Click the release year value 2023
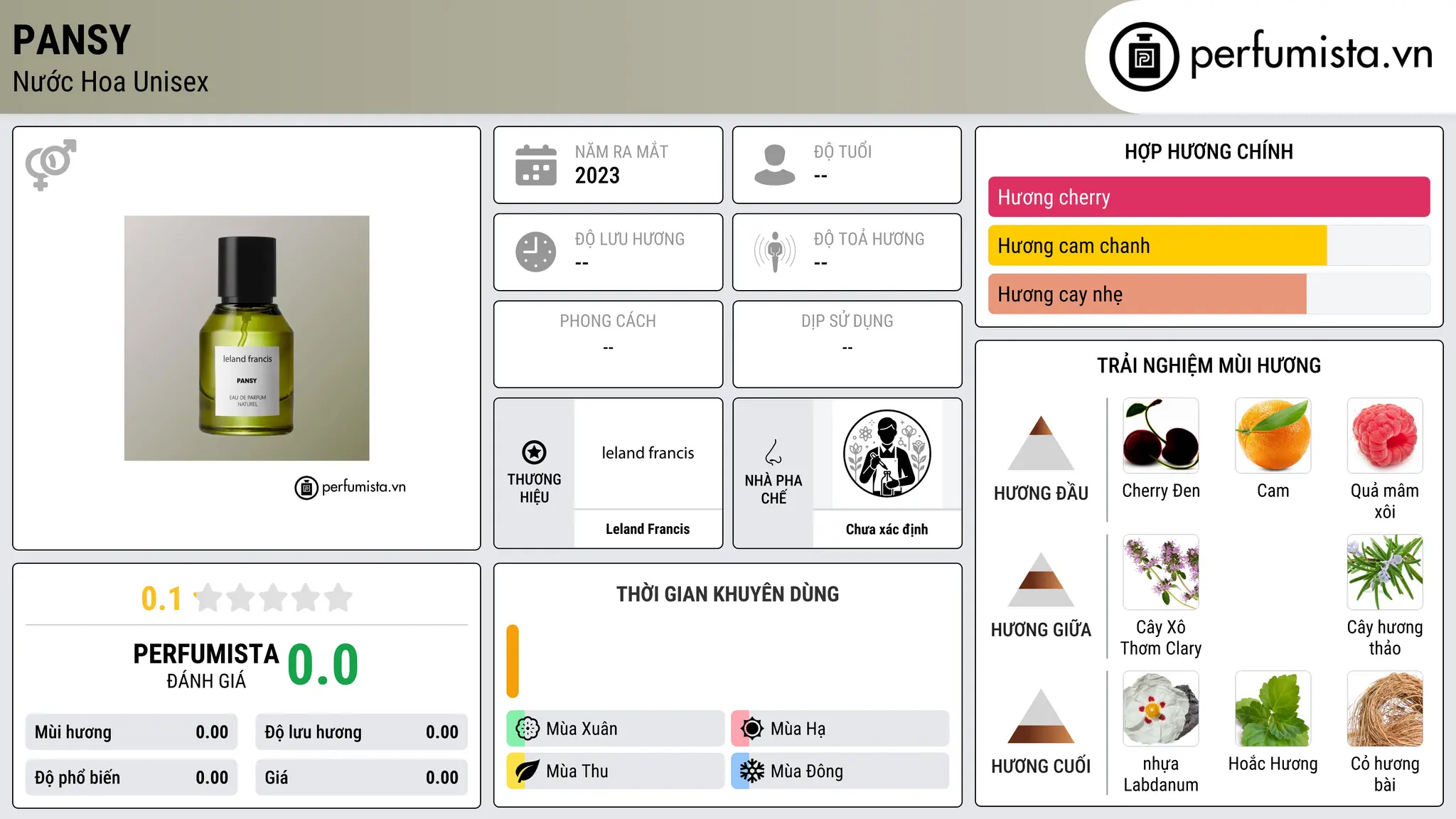Image resolution: width=1456 pixels, height=819 pixels. point(597,176)
